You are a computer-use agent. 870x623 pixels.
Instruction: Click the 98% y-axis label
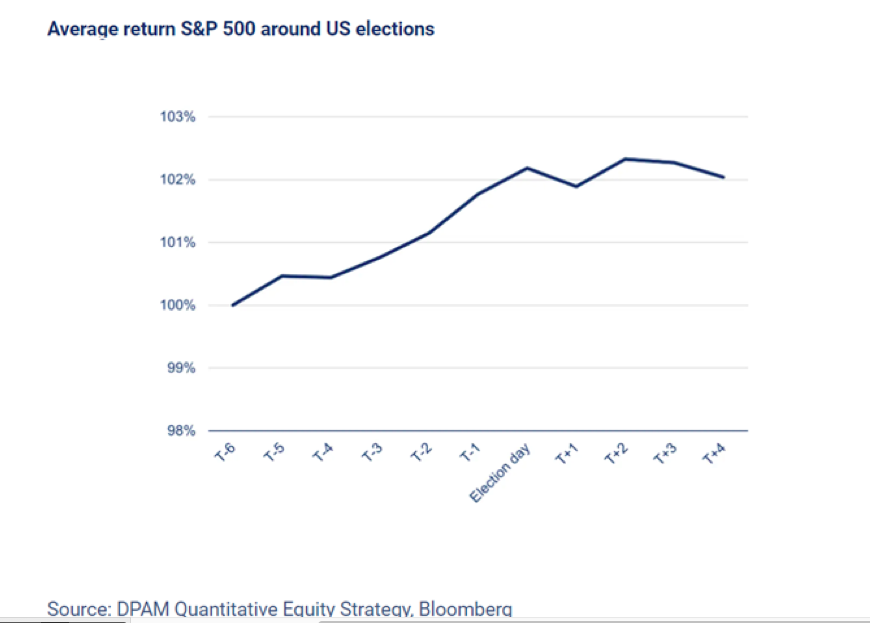[x=180, y=431]
